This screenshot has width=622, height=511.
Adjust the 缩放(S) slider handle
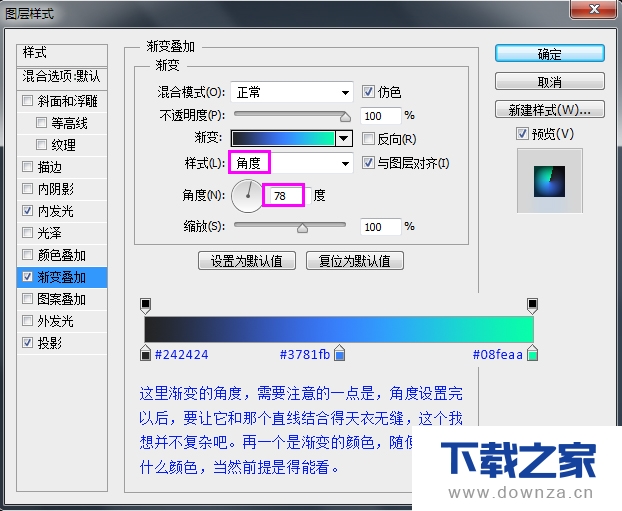tap(302, 228)
